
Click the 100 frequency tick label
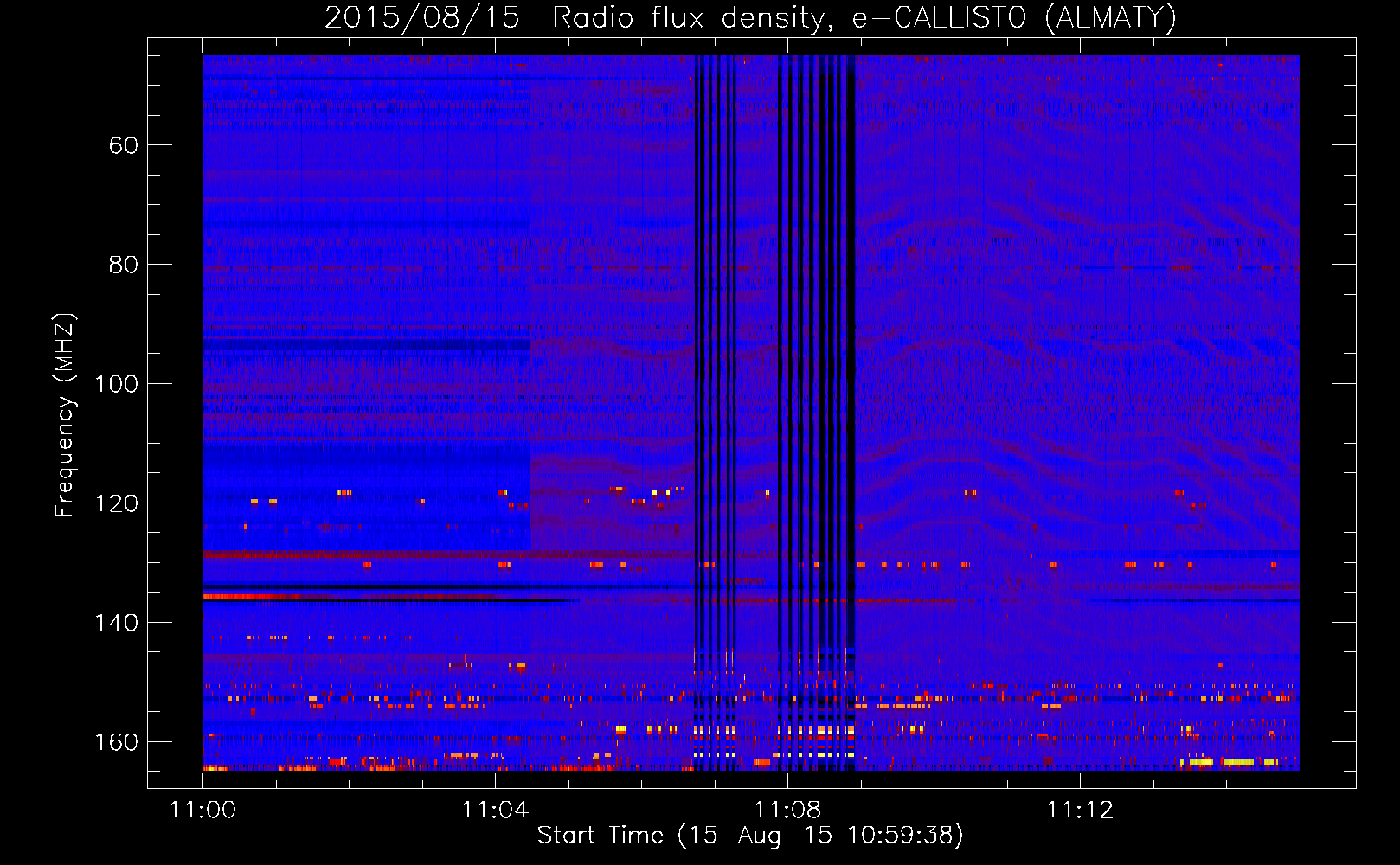(x=116, y=384)
